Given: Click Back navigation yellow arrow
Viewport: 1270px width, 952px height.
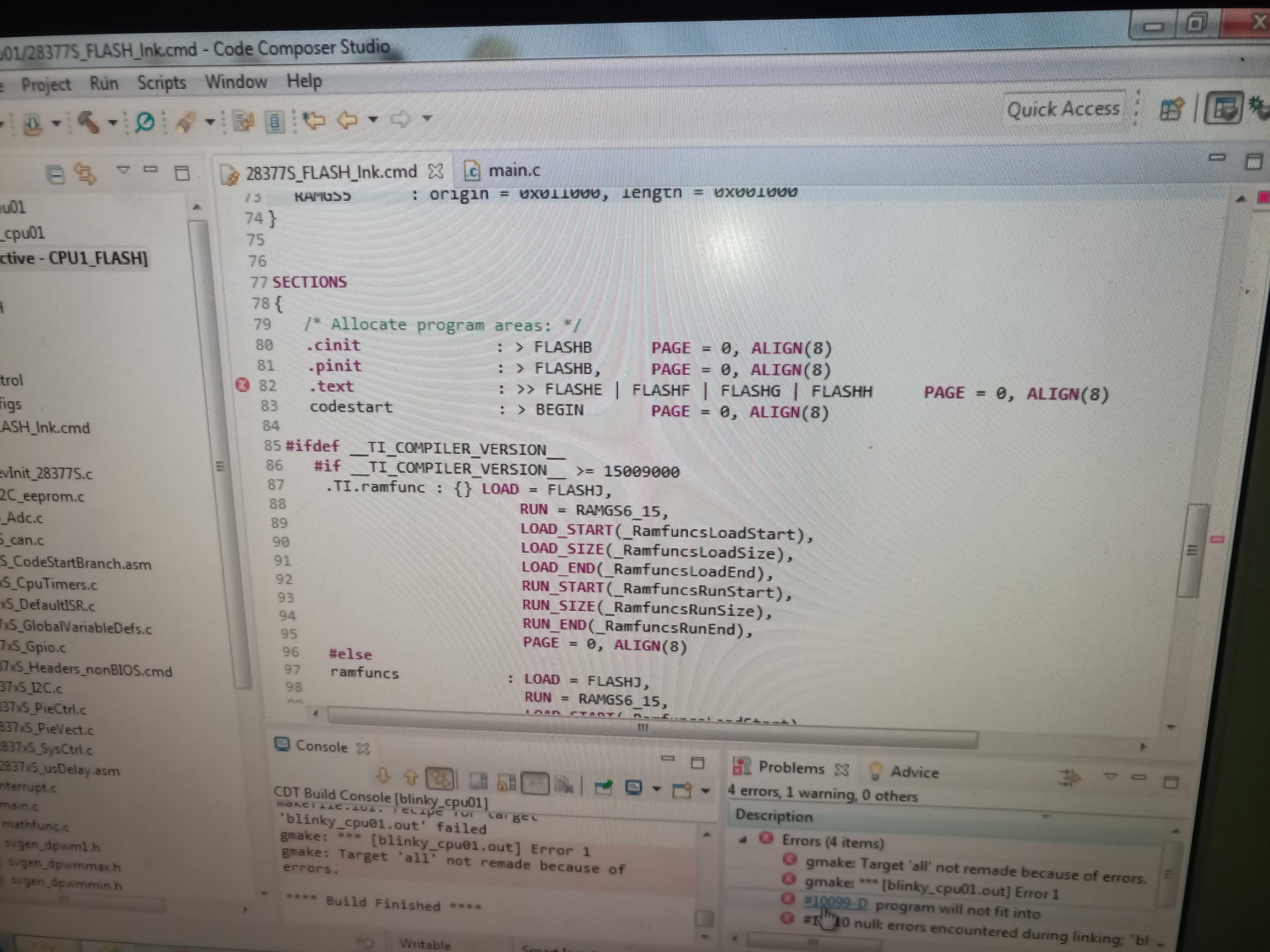Looking at the screenshot, I should coord(347,120).
